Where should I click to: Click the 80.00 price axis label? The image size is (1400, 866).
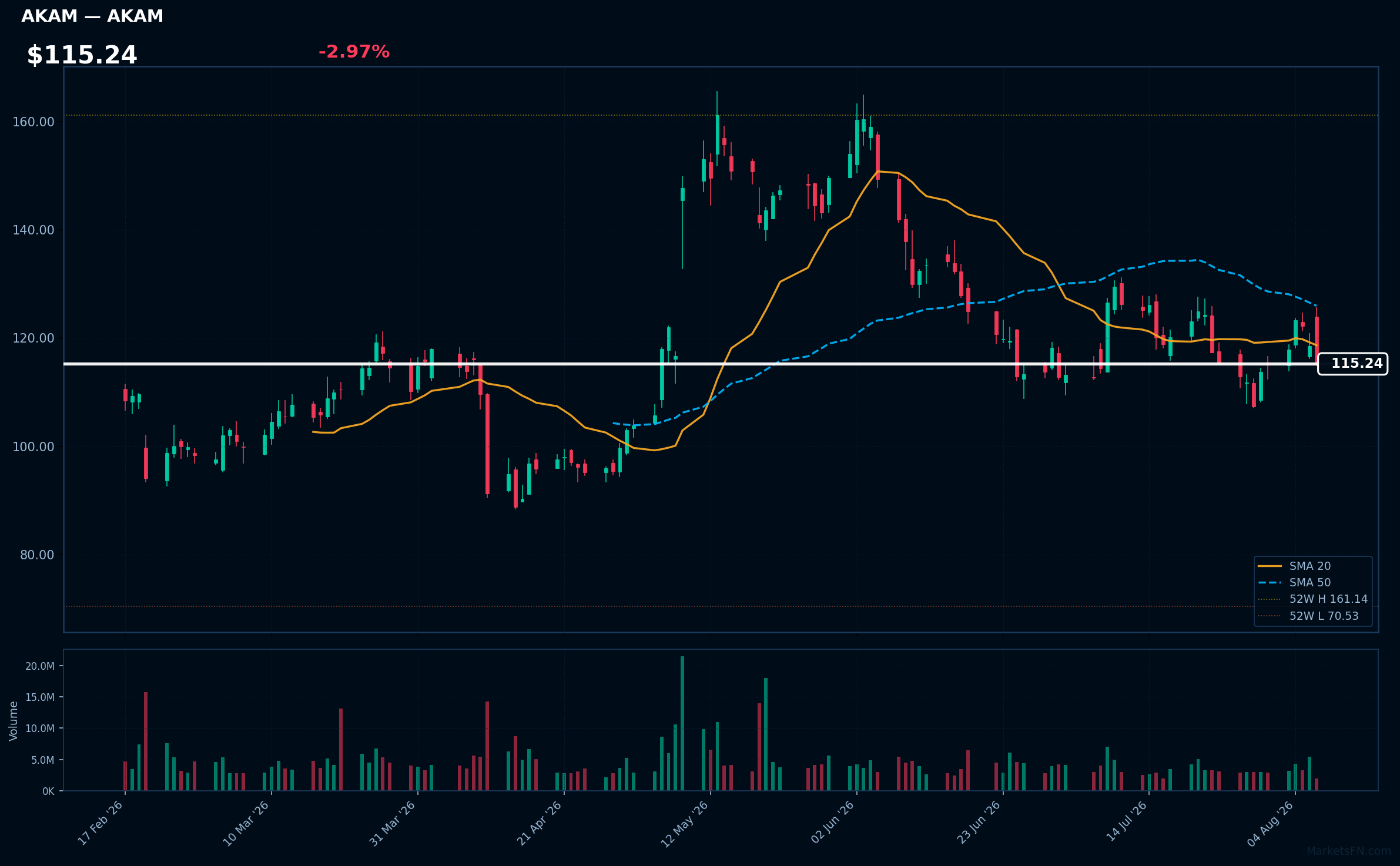(x=37, y=555)
